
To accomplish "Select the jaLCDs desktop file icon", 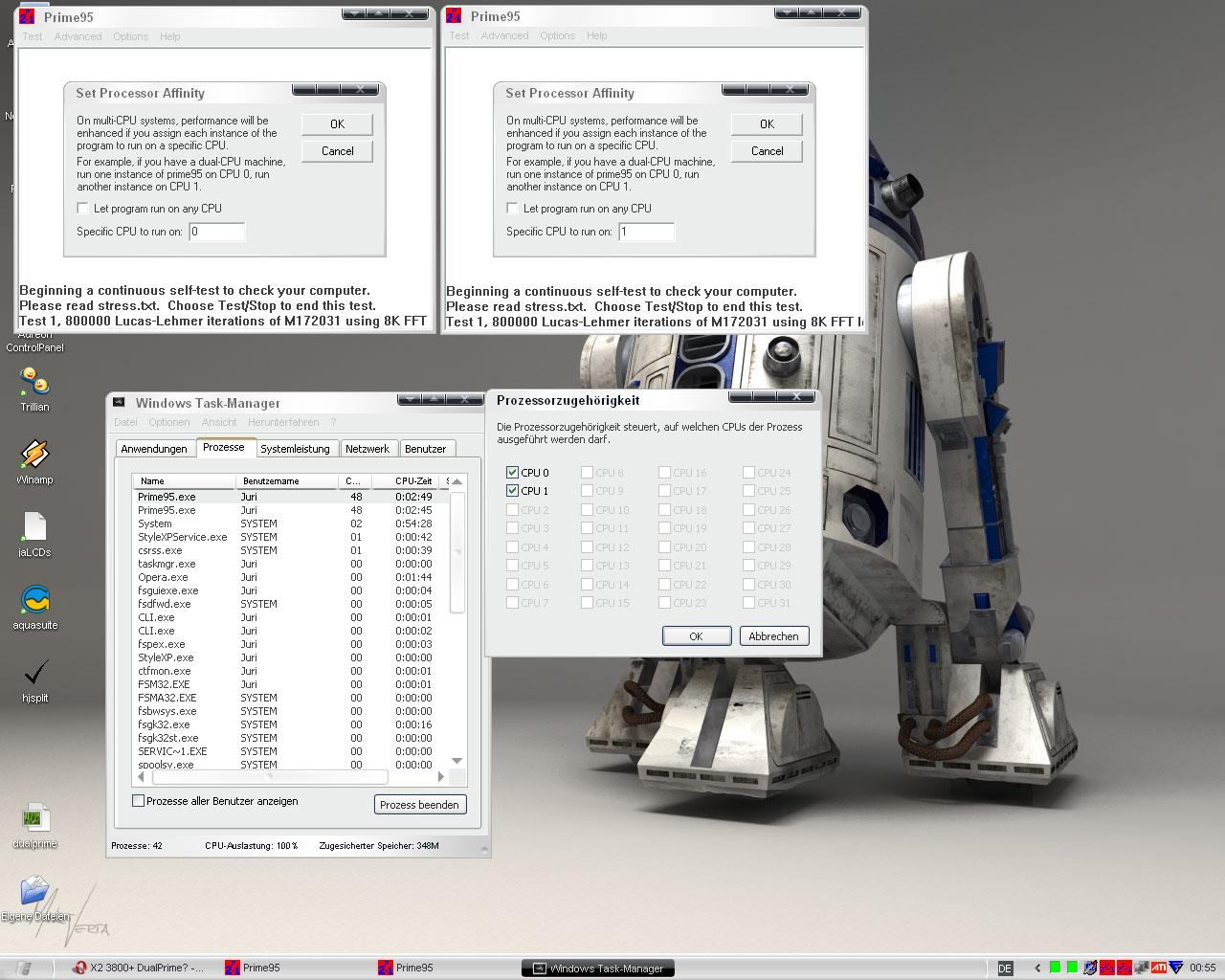I will coord(34,534).
